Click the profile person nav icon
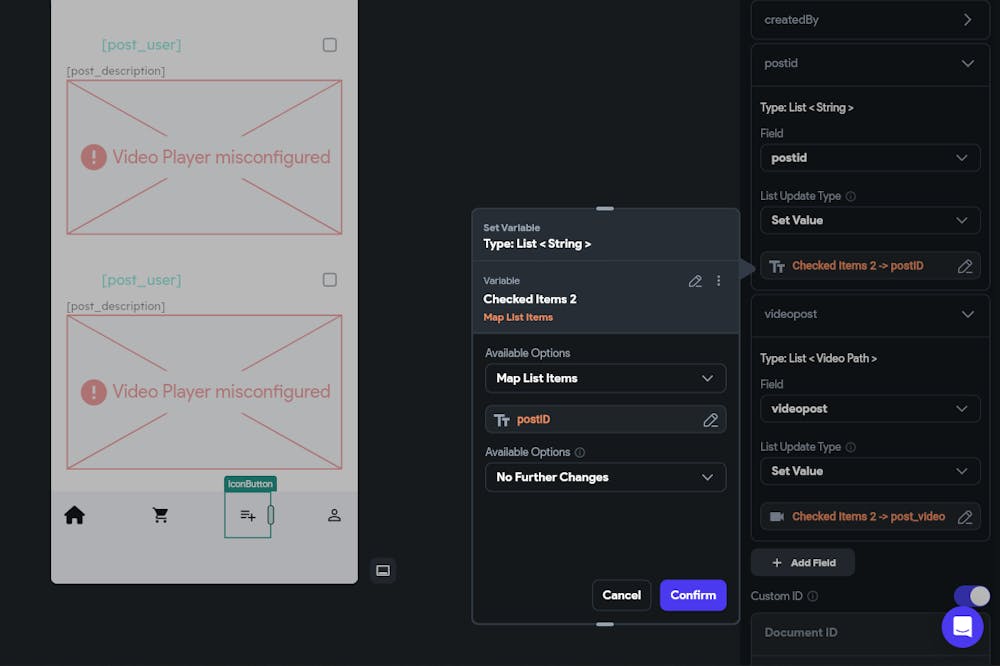Viewport: 1000px width, 666px height. point(335,515)
